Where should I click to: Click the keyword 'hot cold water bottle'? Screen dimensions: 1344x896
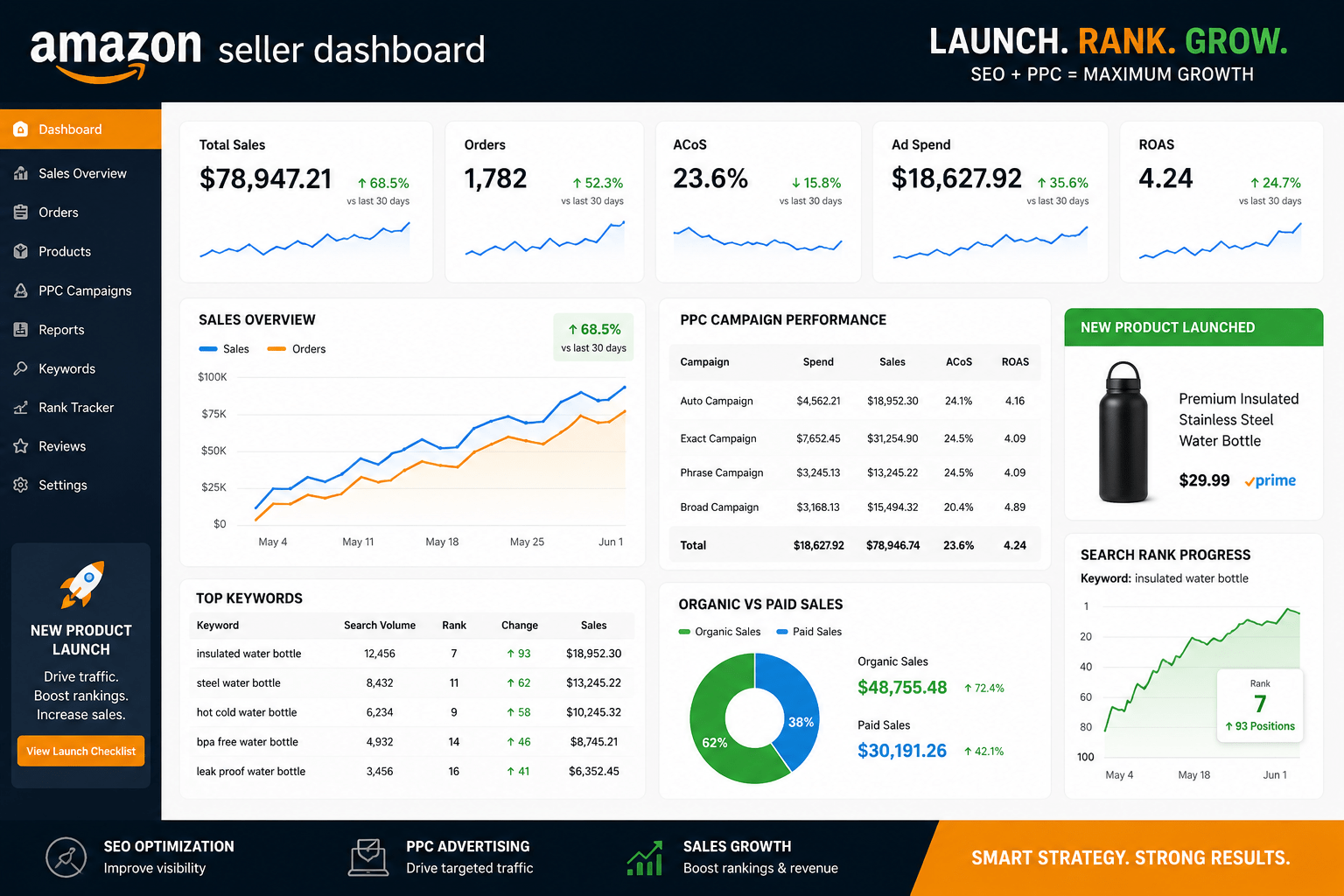(x=247, y=713)
